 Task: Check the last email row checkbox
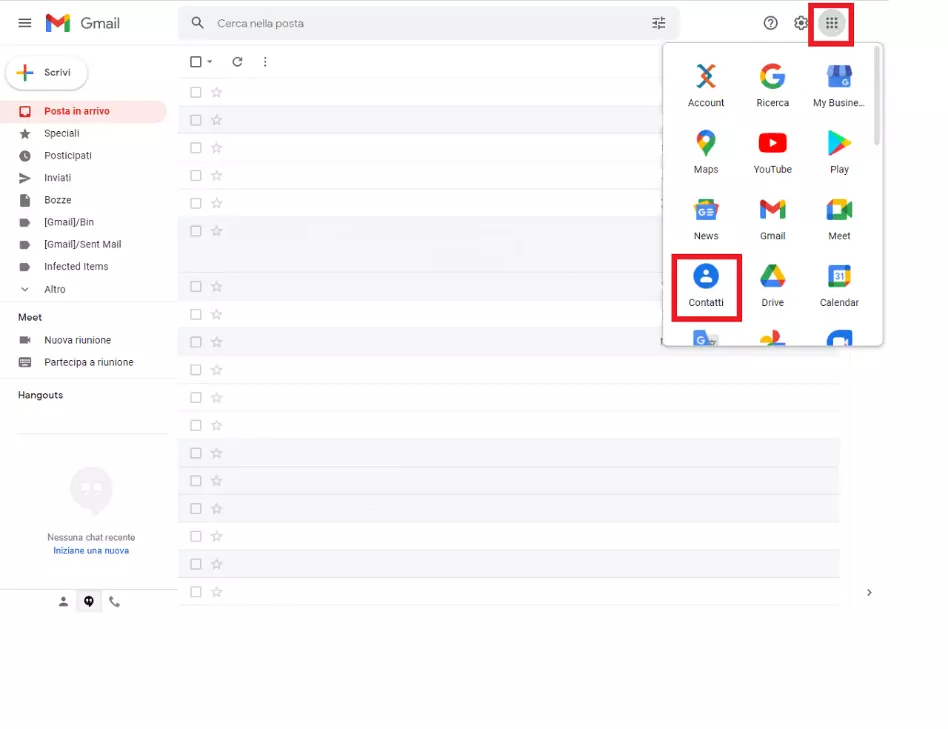[195, 592]
